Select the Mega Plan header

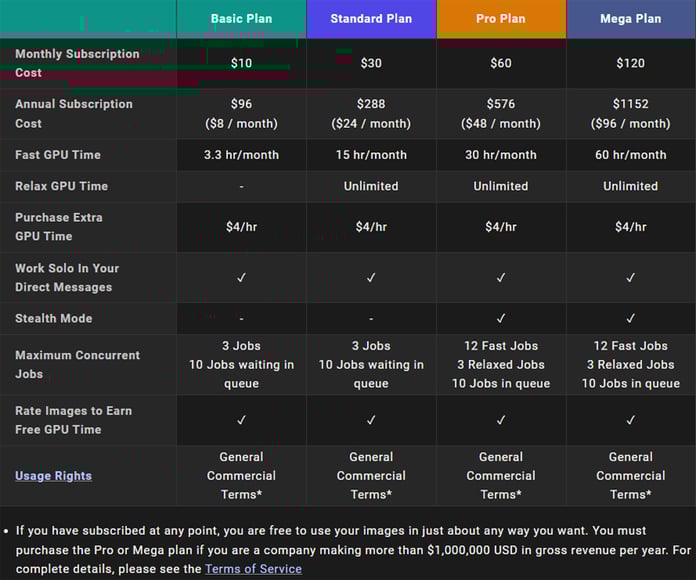(x=631, y=19)
